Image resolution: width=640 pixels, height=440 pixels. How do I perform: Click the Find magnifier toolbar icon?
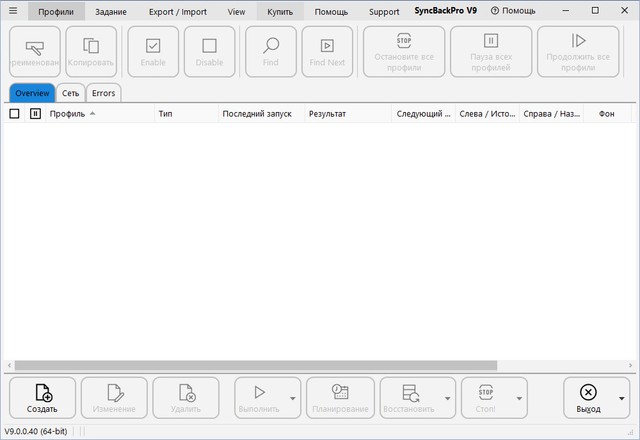pos(270,45)
